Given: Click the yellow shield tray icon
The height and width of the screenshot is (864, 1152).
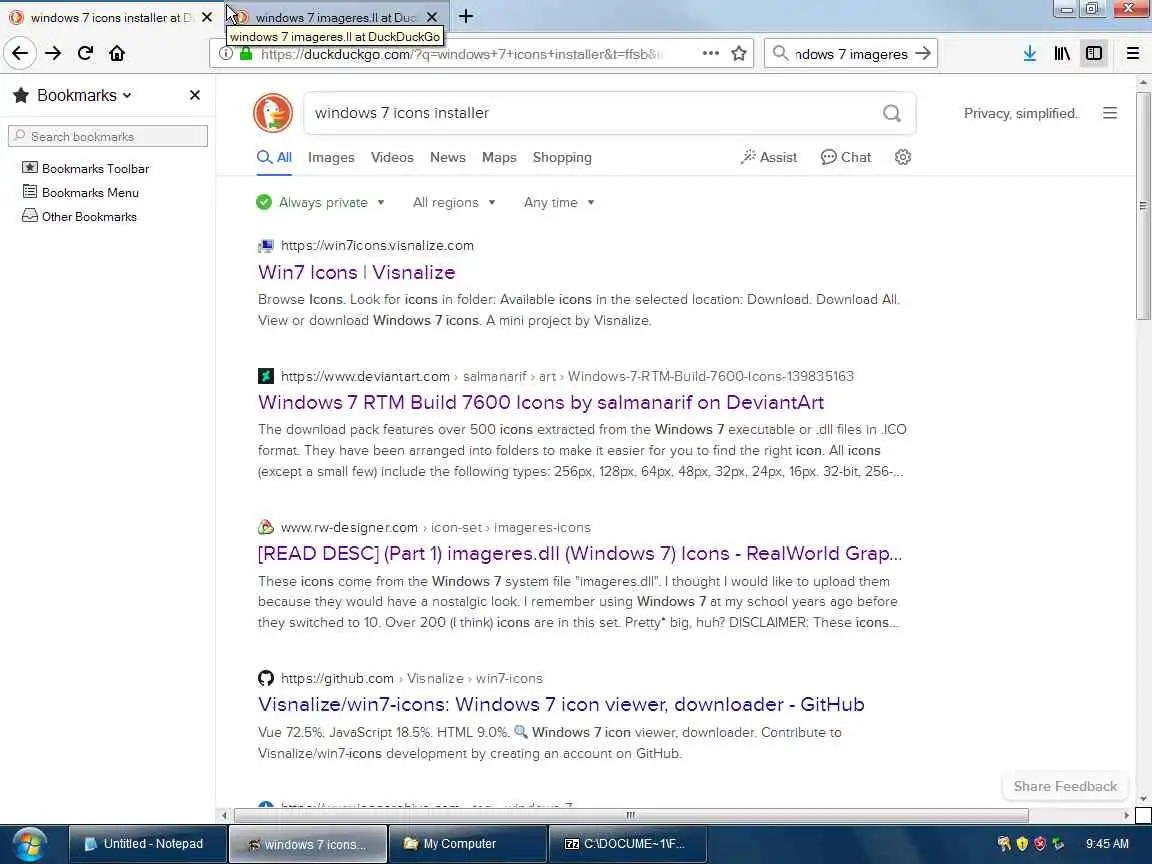Looking at the screenshot, I should point(1021,844).
